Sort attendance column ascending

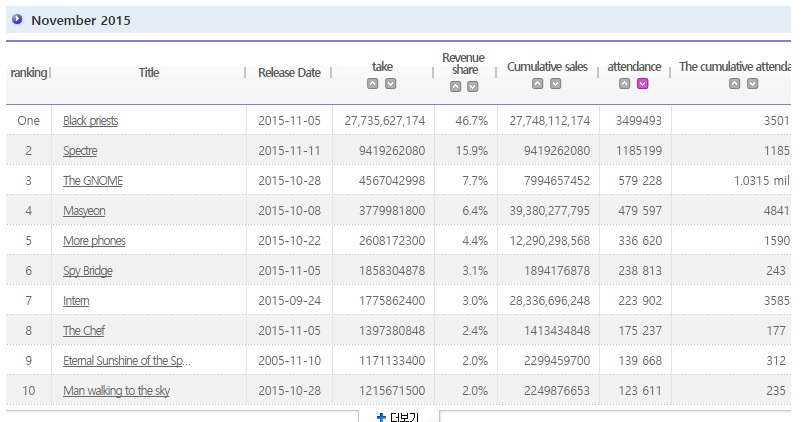625,84
